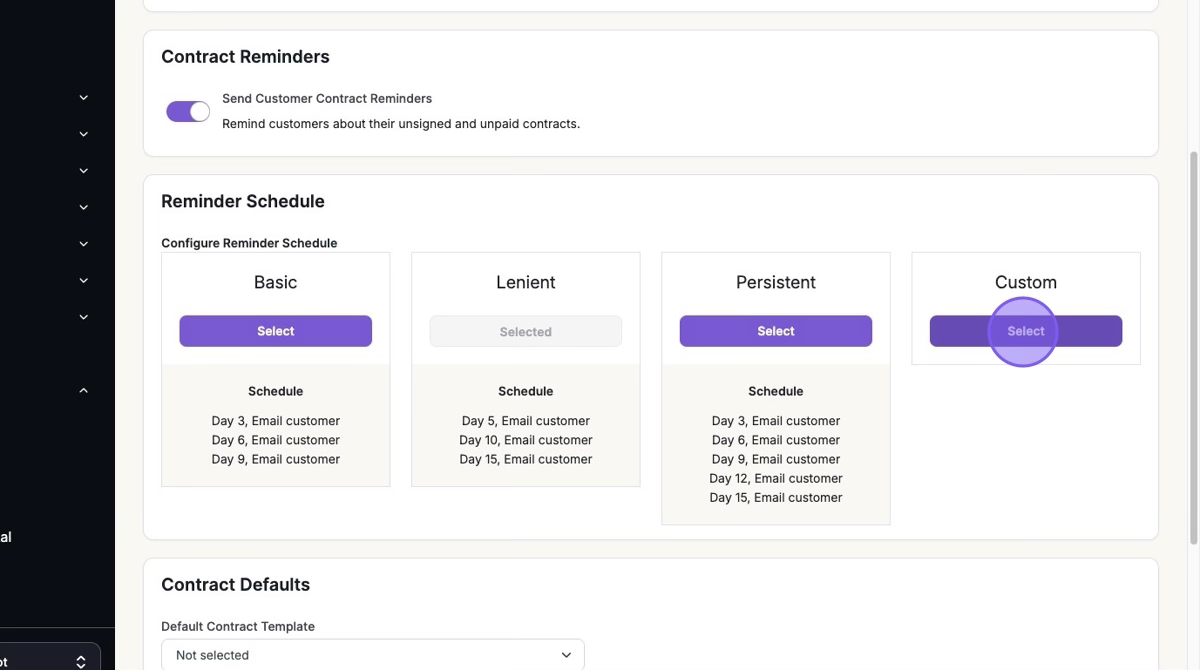Expand the fifth sidebar chevron from top
1200x670 pixels.
click(84, 244)
